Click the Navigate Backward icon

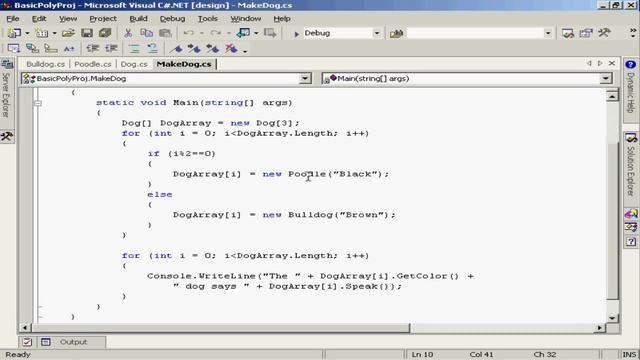[243, 33]
